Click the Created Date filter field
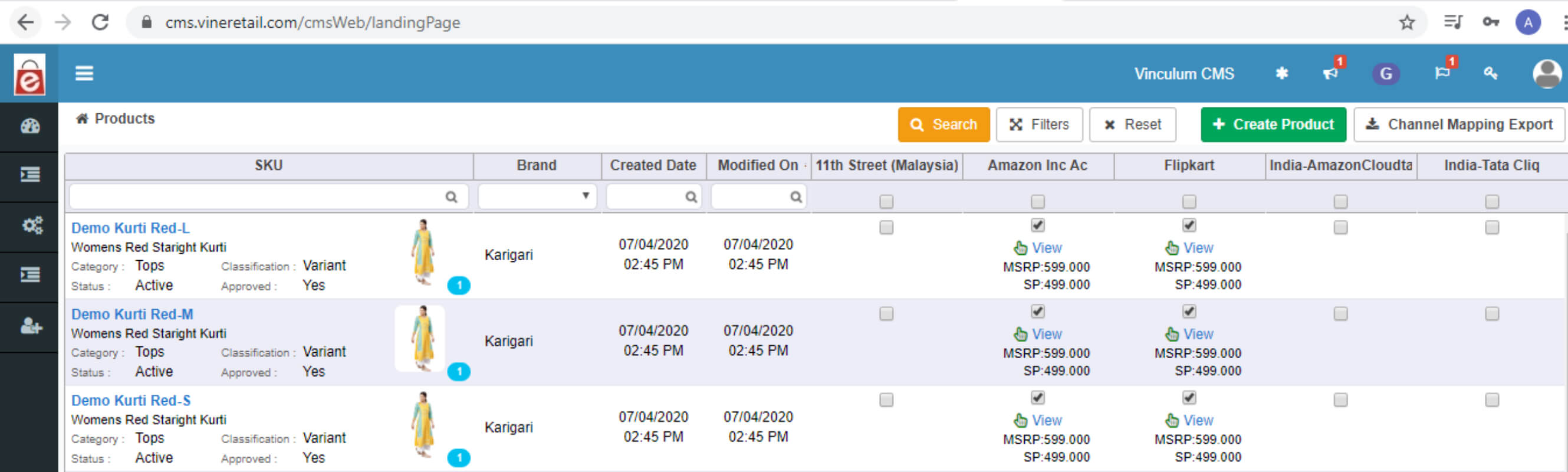This screenshot has width=1568, height=472. coord(654,196)
